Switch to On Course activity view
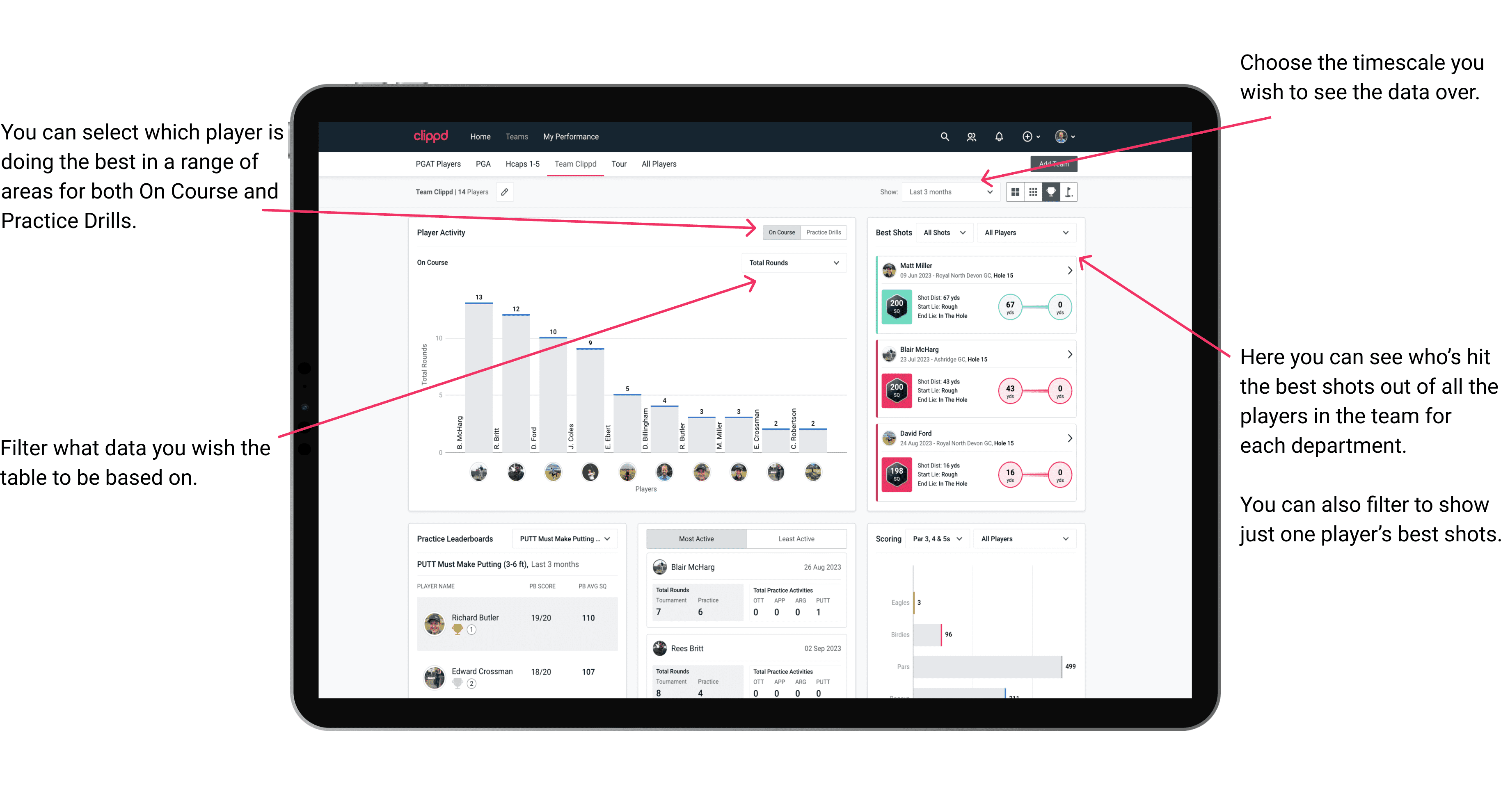Viewport: 1510px width, 812px height. pyautogui.click(x=783, y=232)
